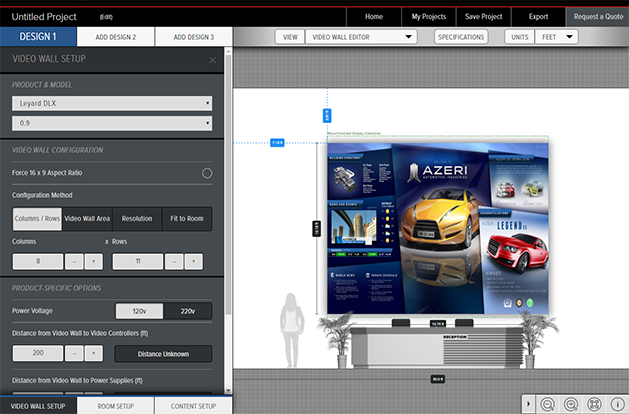Viewport: 629px width, 414px height.
Task: Click the wall height dimension label
Action: 317,229
